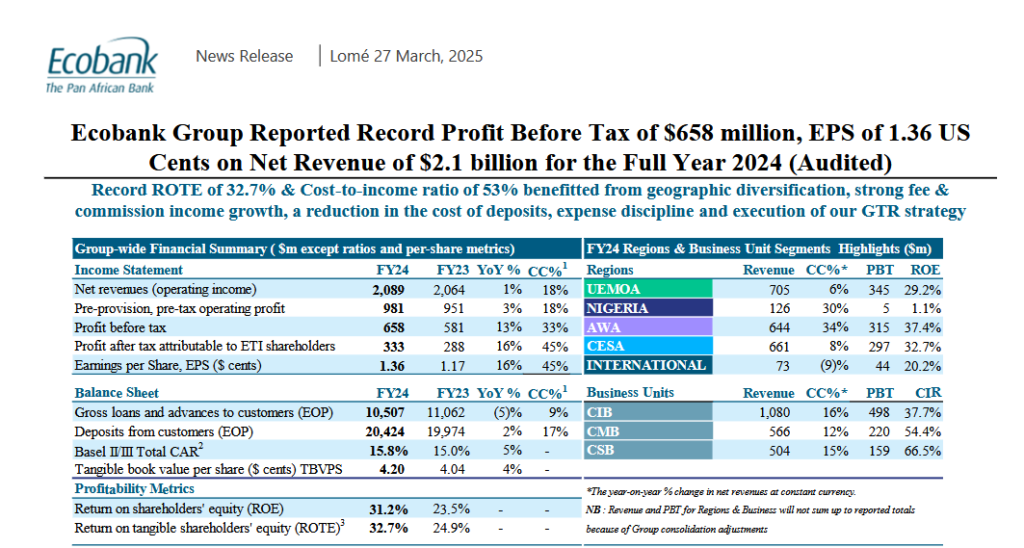Click "Return on tangible shareholders' equity (ROTE)" label
The width and height of the screenshot is (1024, 548).
tap(210, 527)
